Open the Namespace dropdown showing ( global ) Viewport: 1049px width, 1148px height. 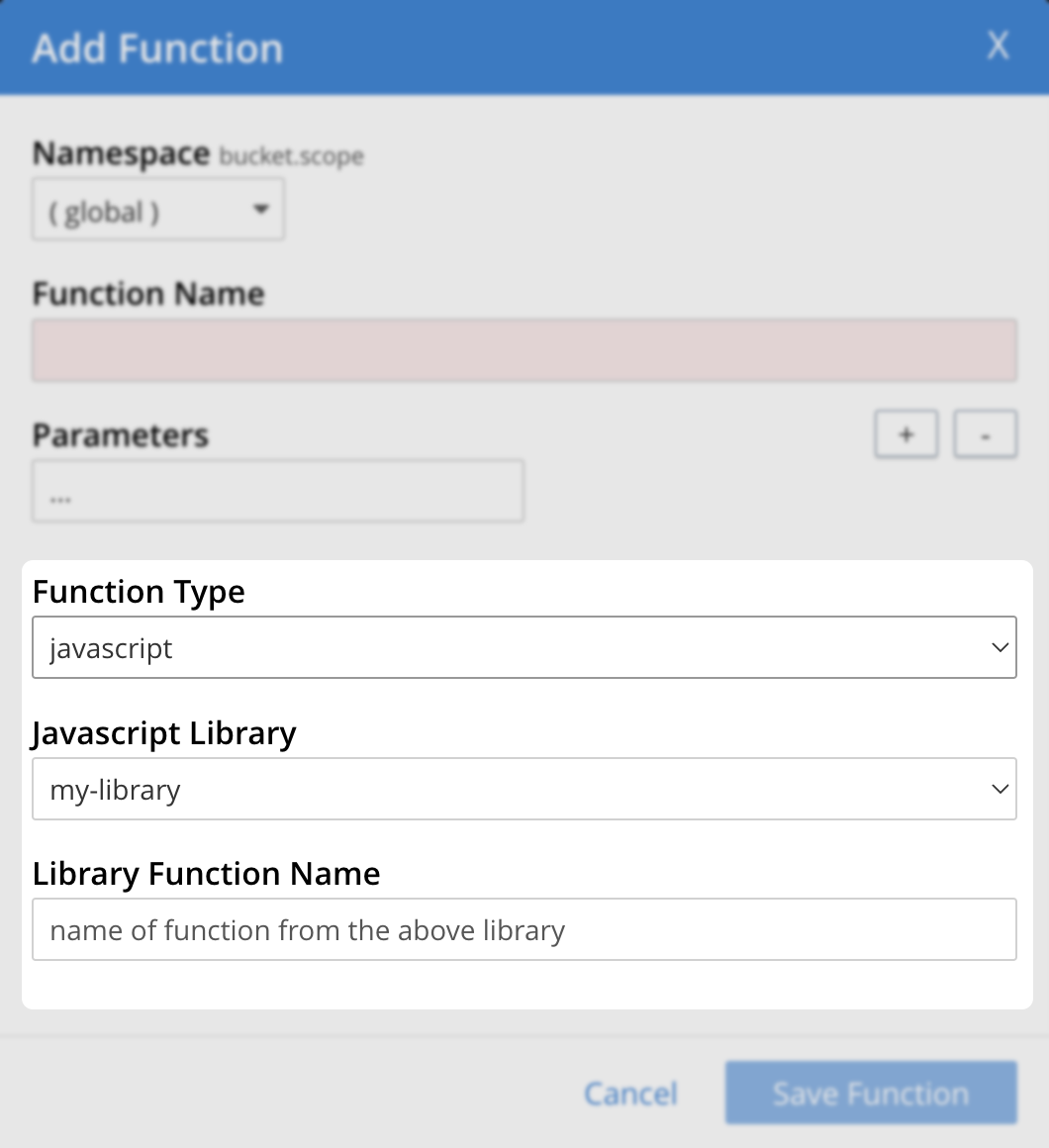tap(158, 209)
